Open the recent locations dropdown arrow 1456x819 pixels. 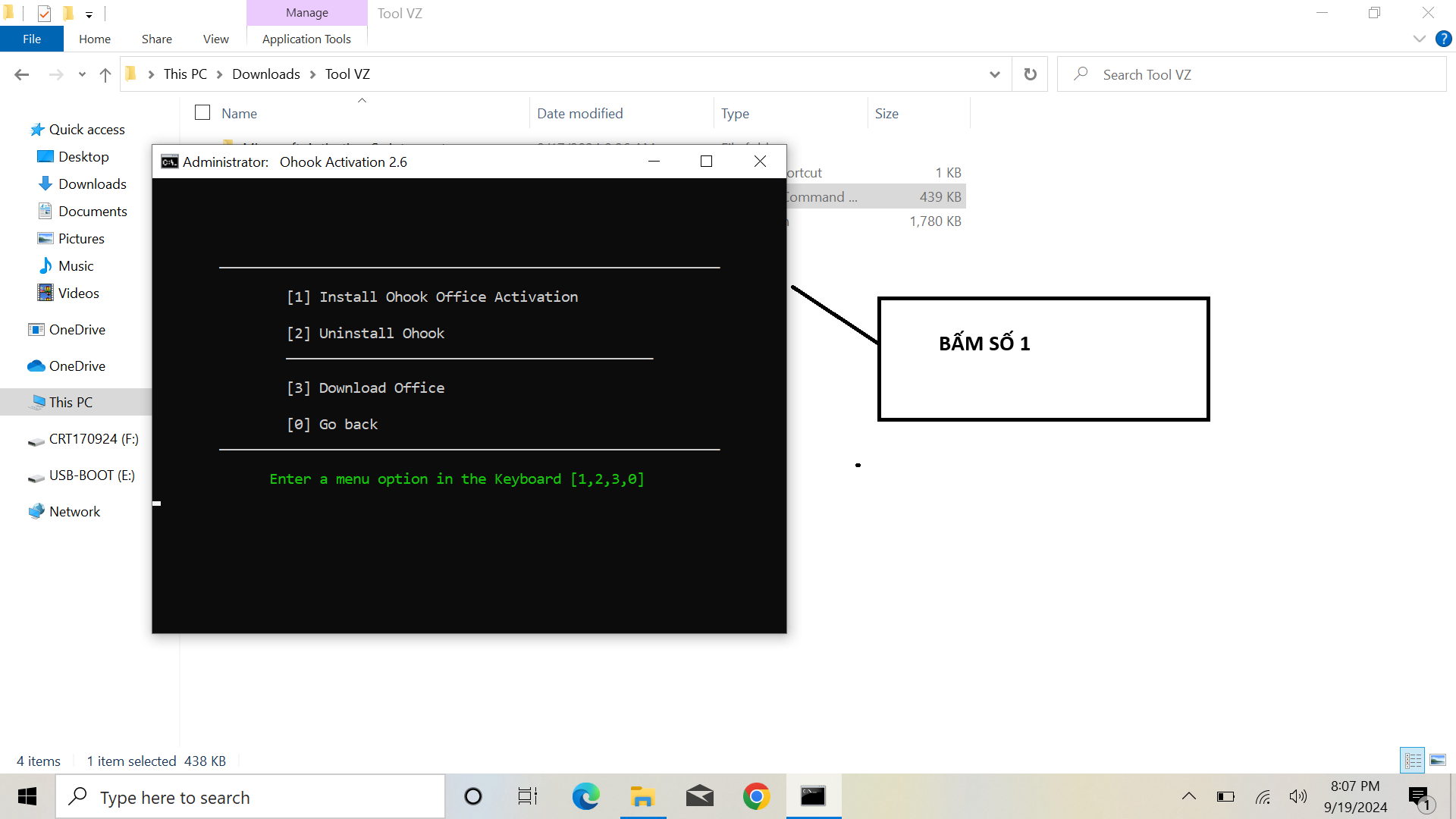(82, 74)
